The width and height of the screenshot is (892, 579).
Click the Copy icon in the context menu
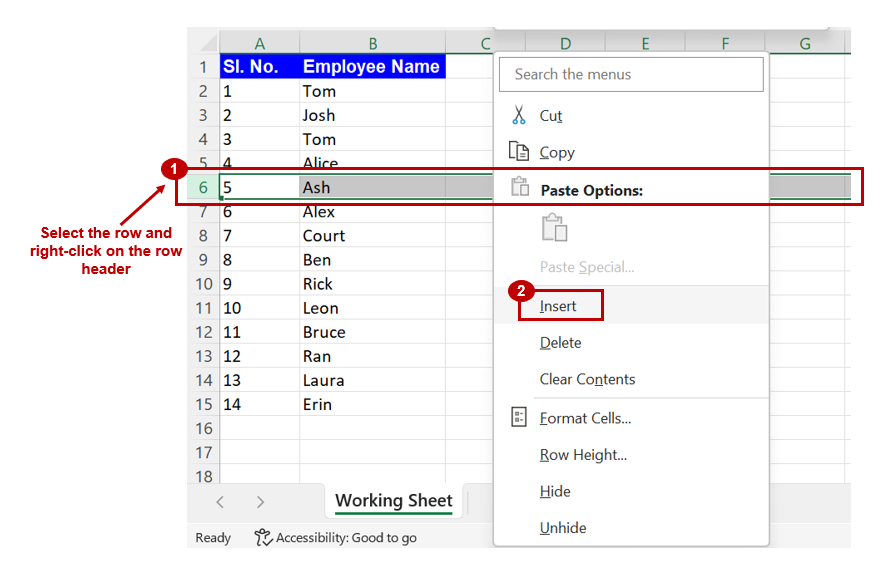pos(520,151)
